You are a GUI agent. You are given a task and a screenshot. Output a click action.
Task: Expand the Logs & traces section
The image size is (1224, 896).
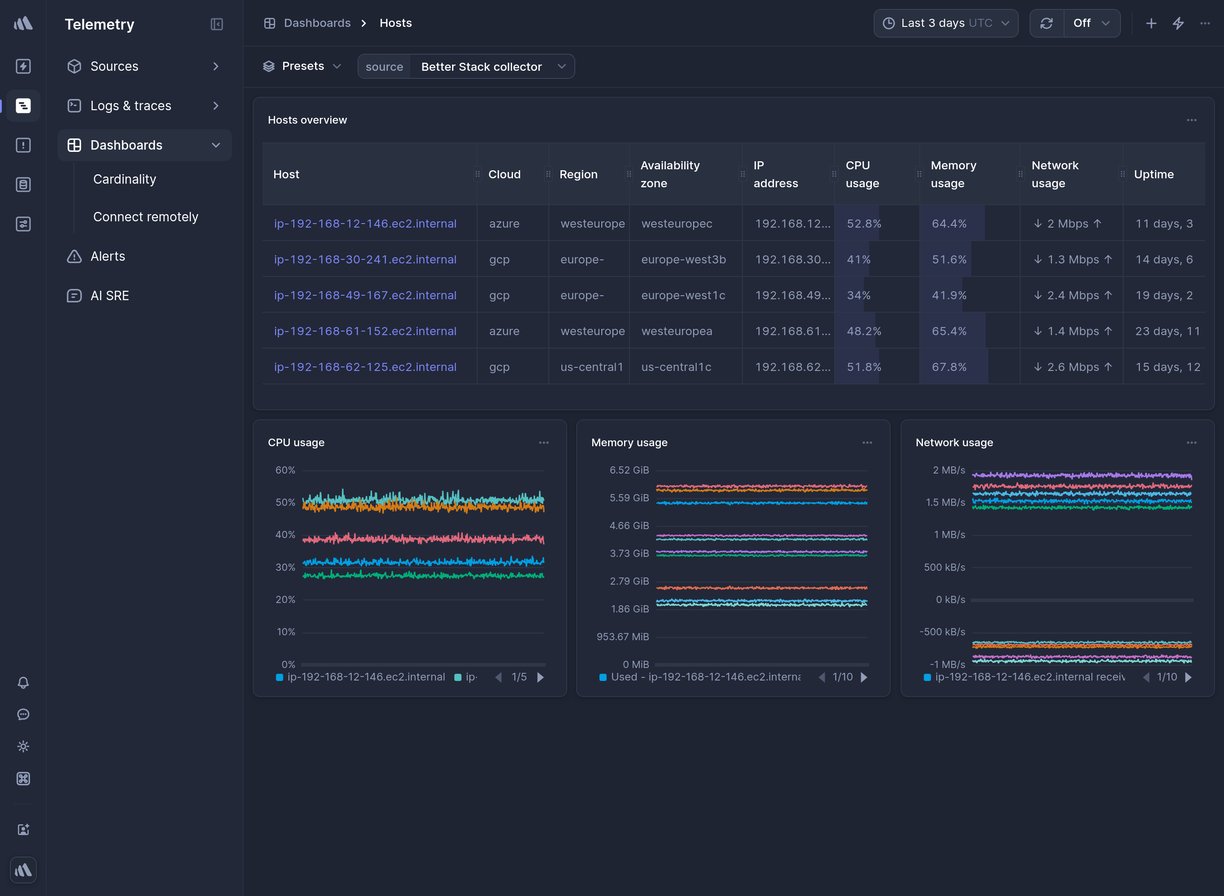(x=128, y=105)
